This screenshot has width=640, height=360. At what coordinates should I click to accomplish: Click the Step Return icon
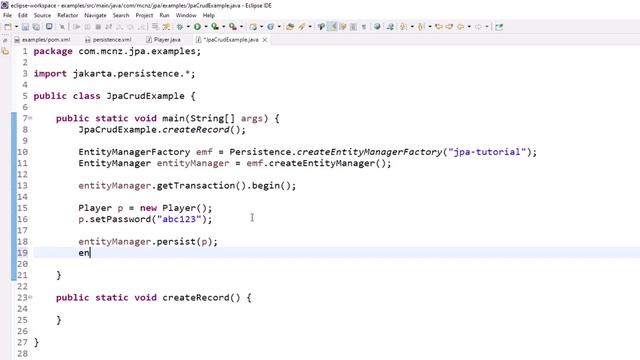(140, 27)
